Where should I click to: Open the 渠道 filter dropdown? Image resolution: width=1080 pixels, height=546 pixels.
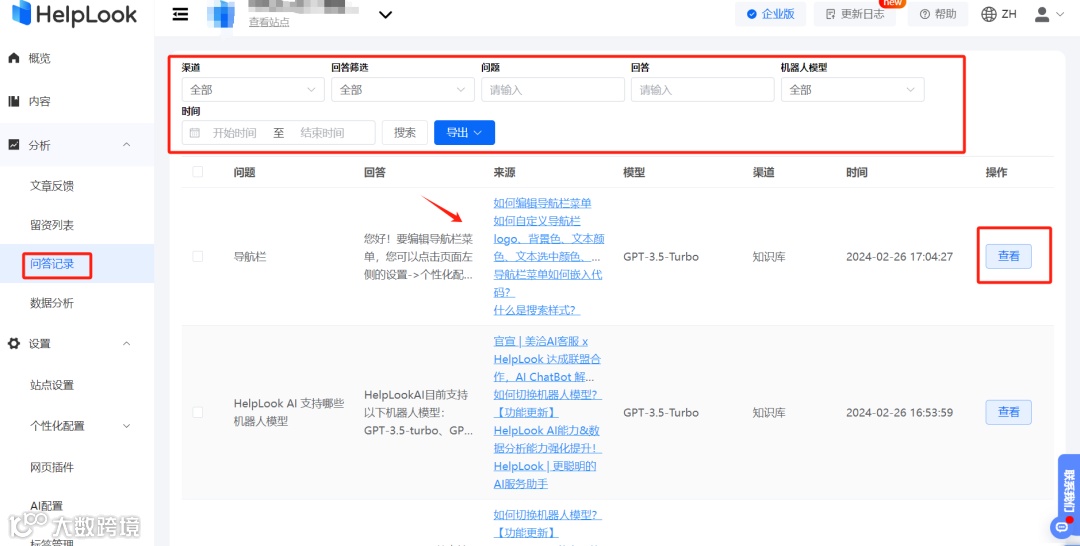click(x=253, y=90)
